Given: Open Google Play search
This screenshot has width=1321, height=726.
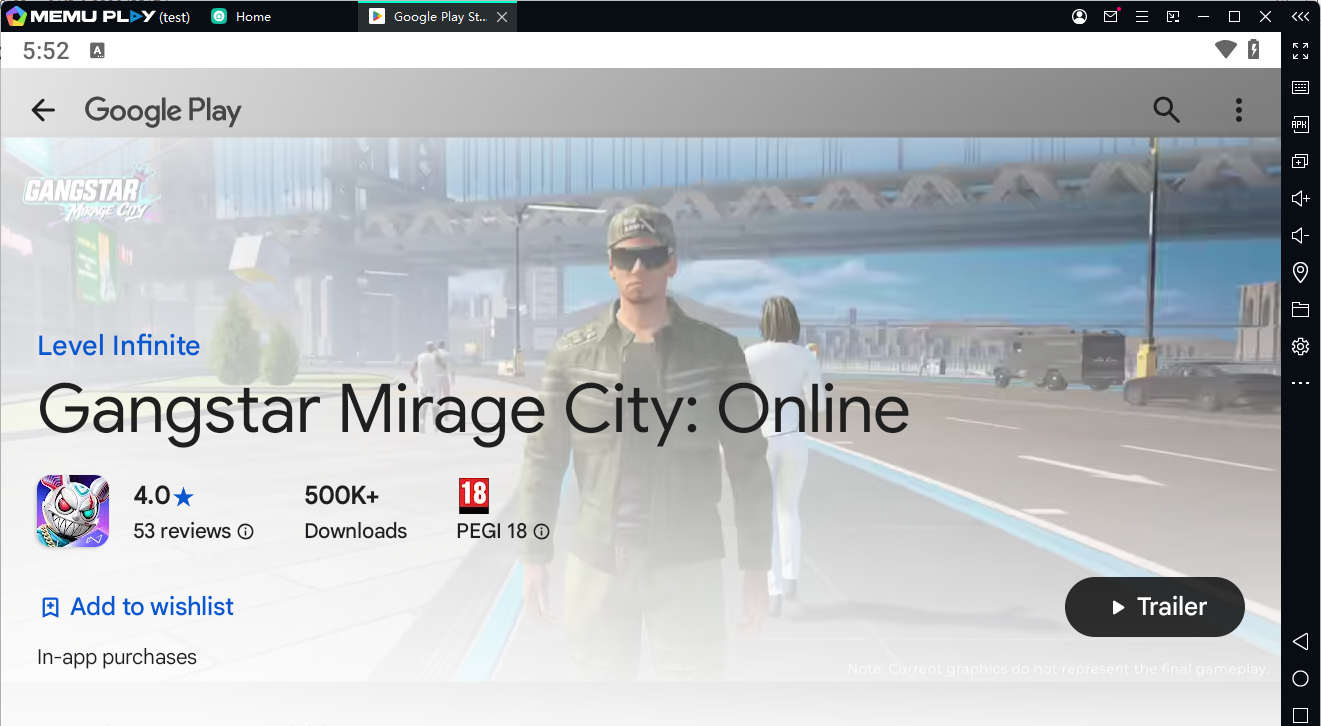Looking at the screenshot, I should point(1166,110).
